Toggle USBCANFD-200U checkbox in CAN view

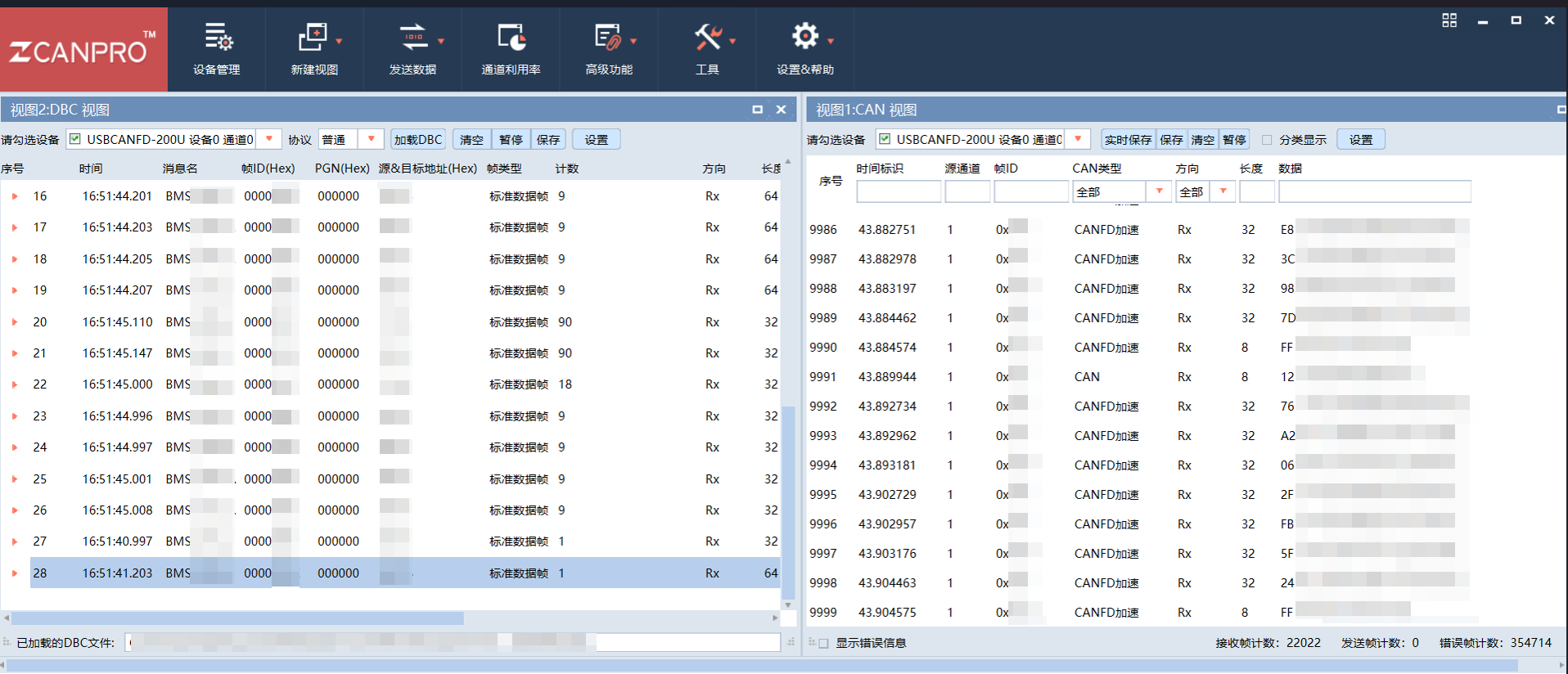coord(885,139)
